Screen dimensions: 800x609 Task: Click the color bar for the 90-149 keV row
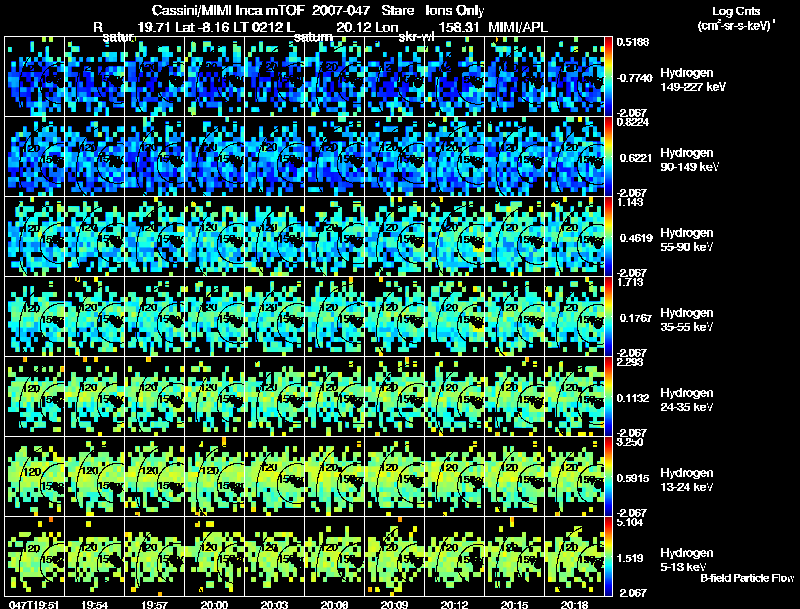[608, 157]
